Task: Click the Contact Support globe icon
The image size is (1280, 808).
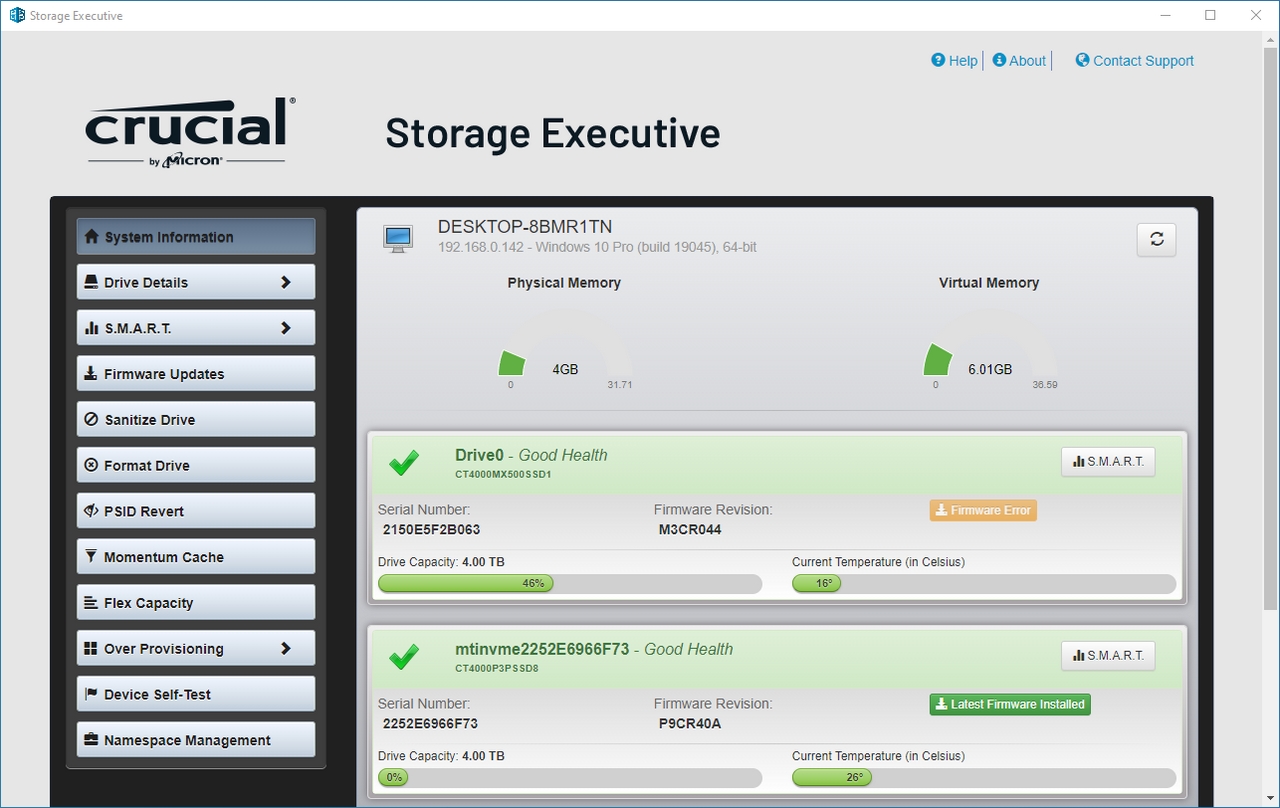Action: tap(1082, 60)
